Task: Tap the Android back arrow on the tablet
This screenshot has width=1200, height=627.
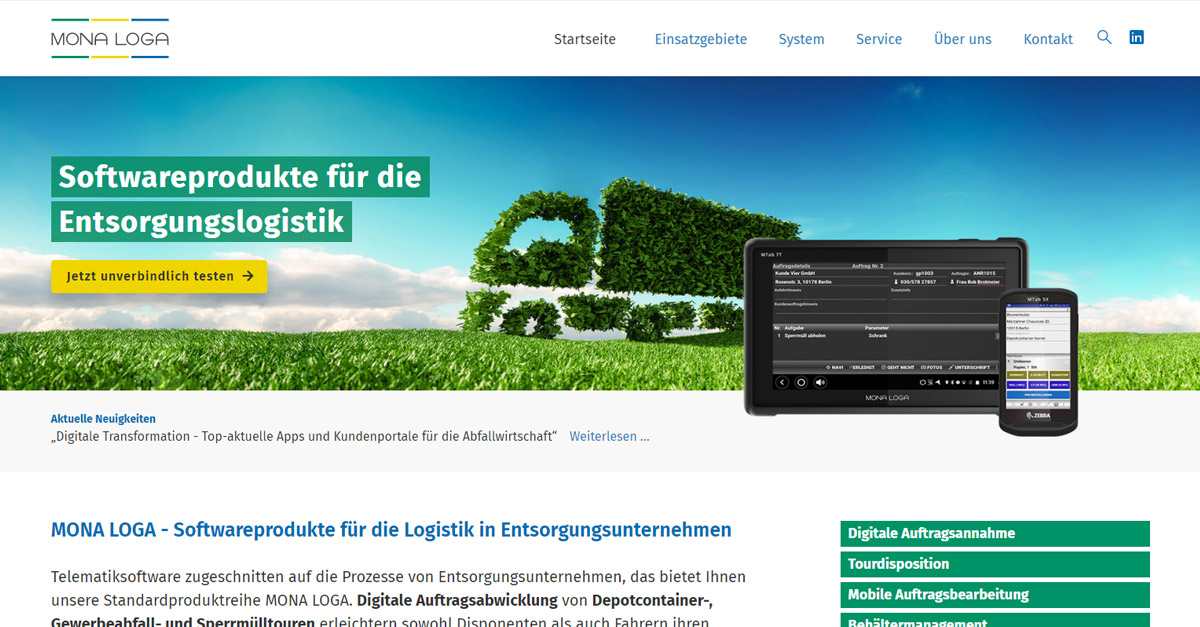Action: 782,382
